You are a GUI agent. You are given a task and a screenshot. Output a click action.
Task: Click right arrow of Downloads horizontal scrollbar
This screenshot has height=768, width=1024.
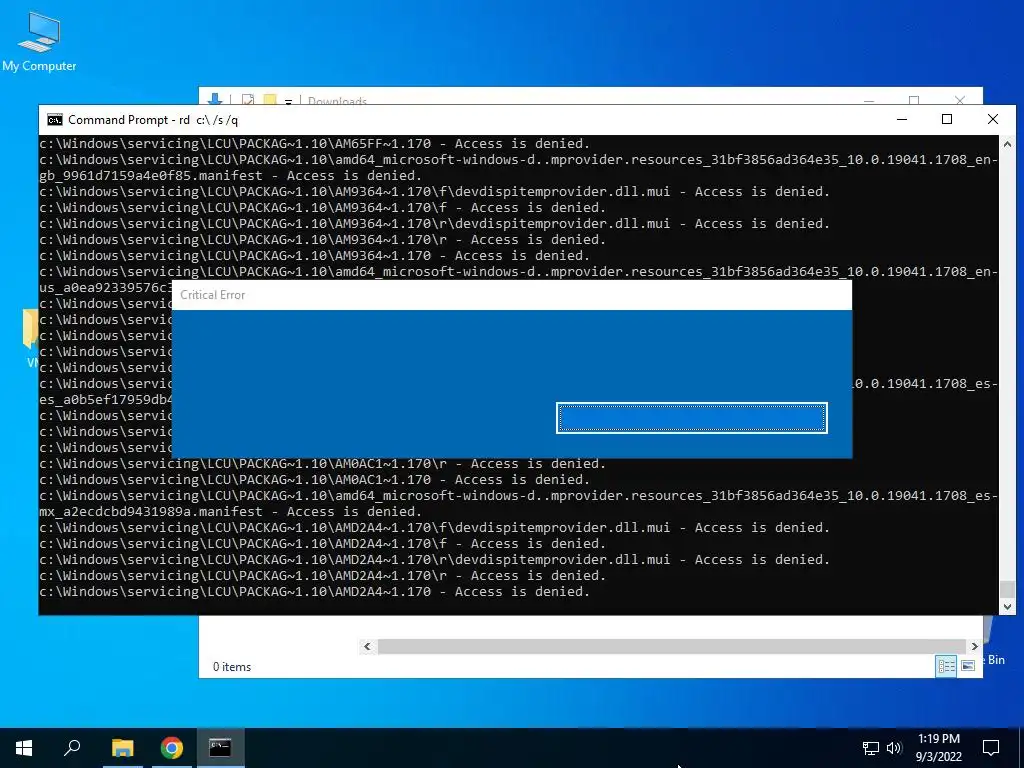pyautogui.click(x=974, y=647)
